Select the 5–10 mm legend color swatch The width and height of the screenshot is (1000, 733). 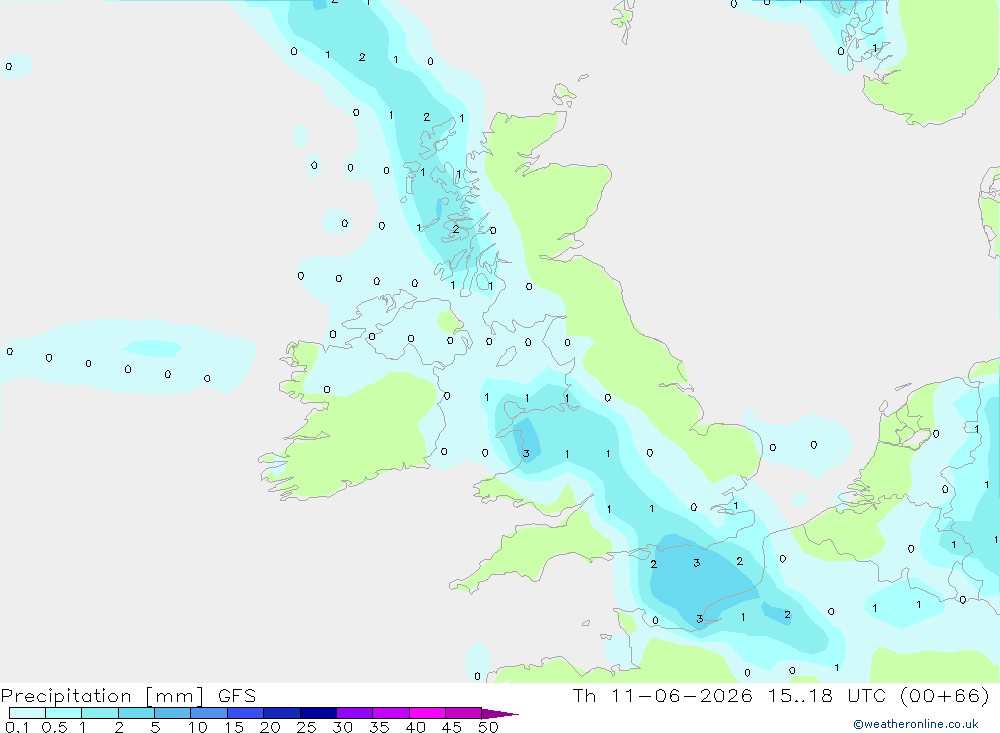[x=173, y=713]
